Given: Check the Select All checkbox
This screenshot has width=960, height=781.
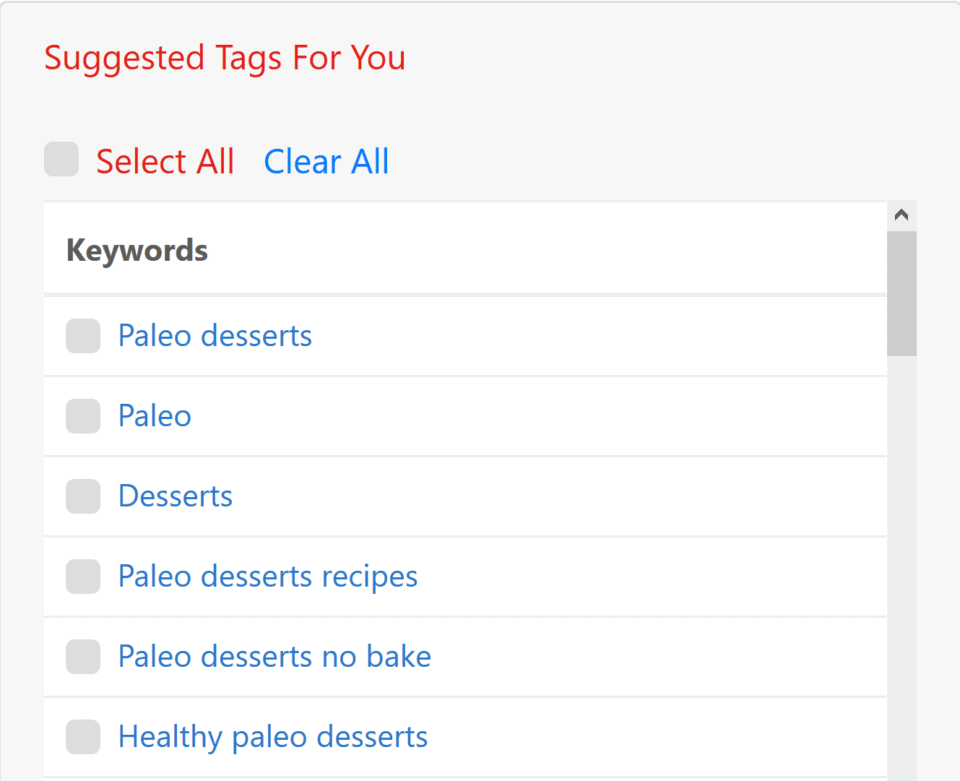Looking at the screenshot, I should (61, 159).
